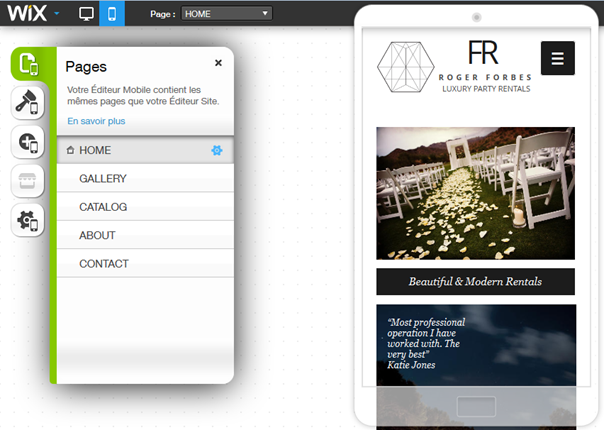Image resolution: width=604 pixels, height=430 pixels.
Task: Open the mobile settings gear tool
Action: tap(27, 220)
